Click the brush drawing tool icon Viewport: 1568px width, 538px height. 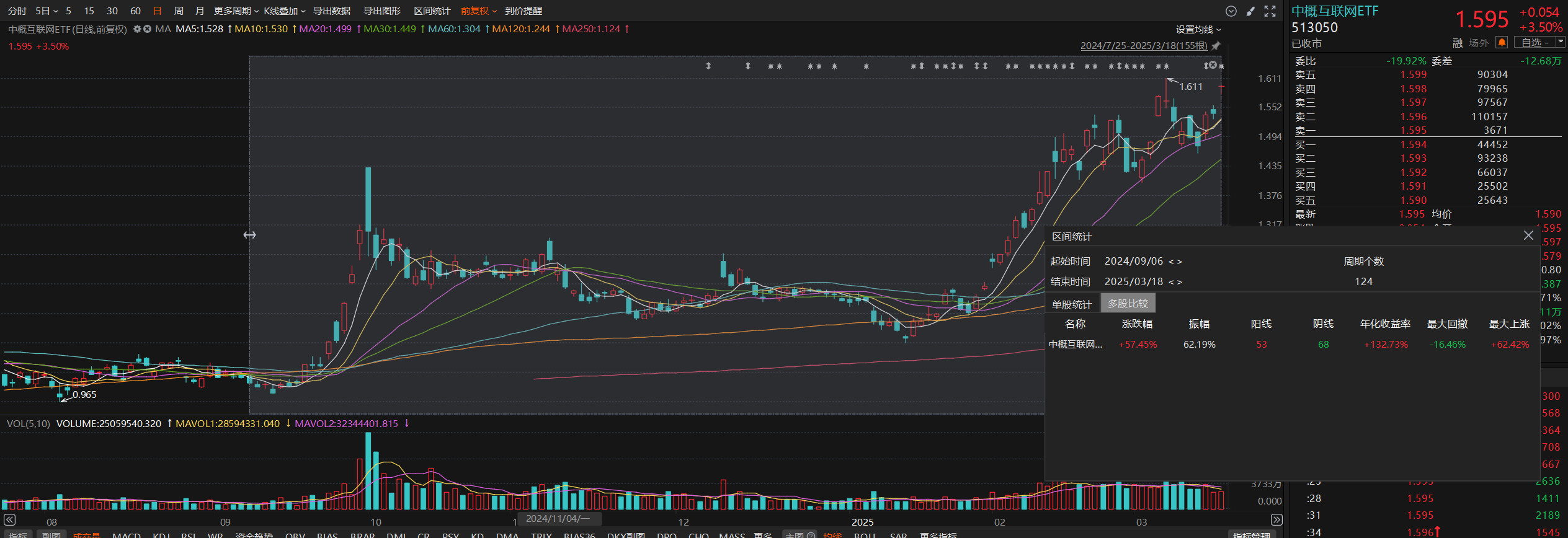[x=1250, y=11]
